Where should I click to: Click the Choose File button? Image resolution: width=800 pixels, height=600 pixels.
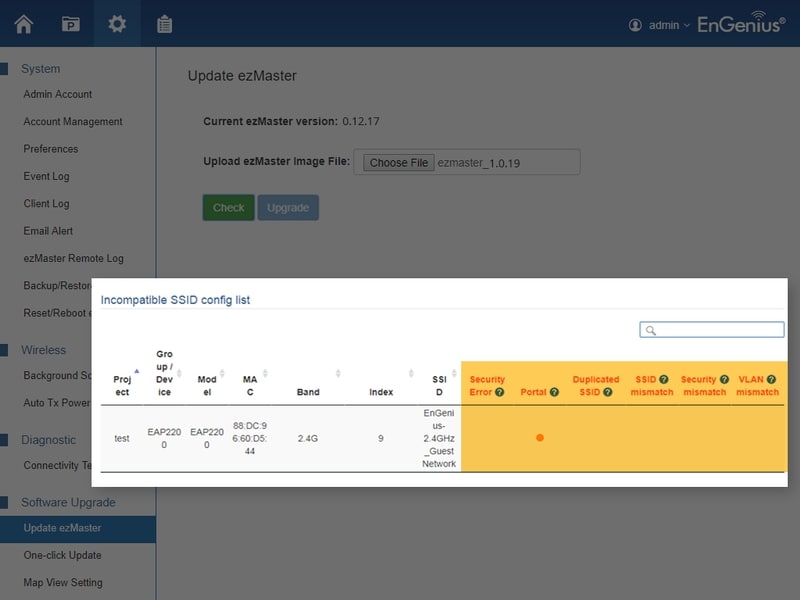[398, 163]
